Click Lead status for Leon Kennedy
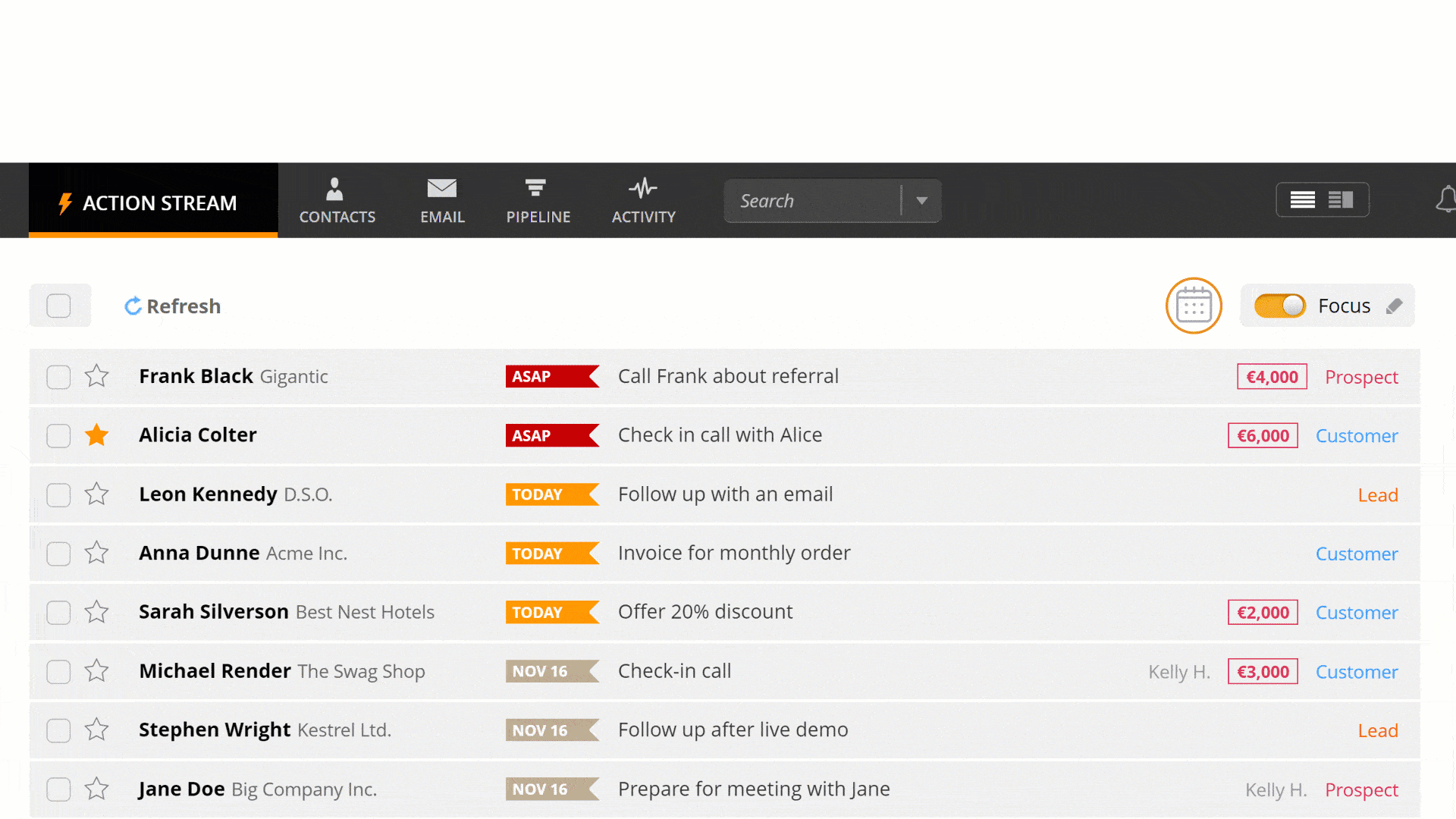This screenshot has width=1456, height=819. click(x=1378, y=495)
